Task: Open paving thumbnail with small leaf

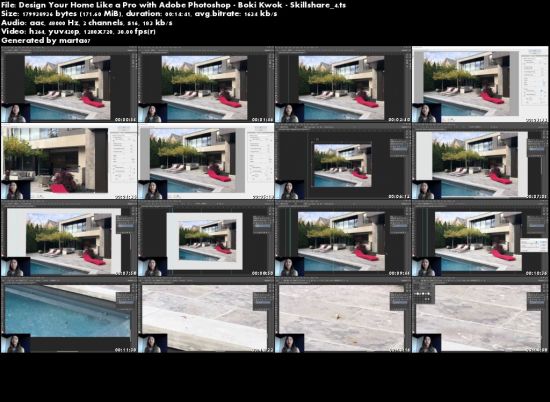Action: pyautogui.click(x=343, y=315)
